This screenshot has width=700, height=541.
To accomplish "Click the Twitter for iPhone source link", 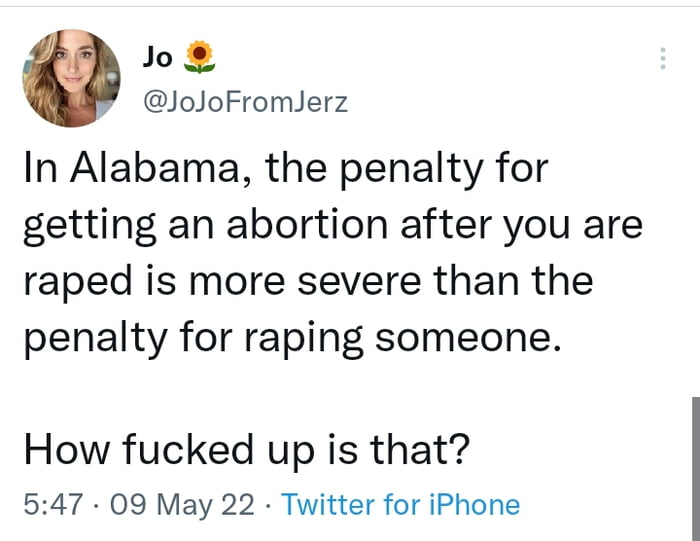I will [x=401, y=504].
